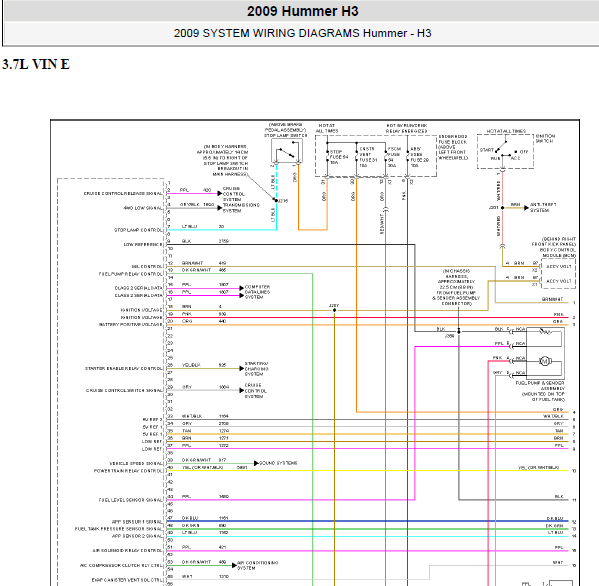Click the 'SOUND SYSTEMS' reference text
This screenshot has width=599, height=586.
(x=278, y=463)
